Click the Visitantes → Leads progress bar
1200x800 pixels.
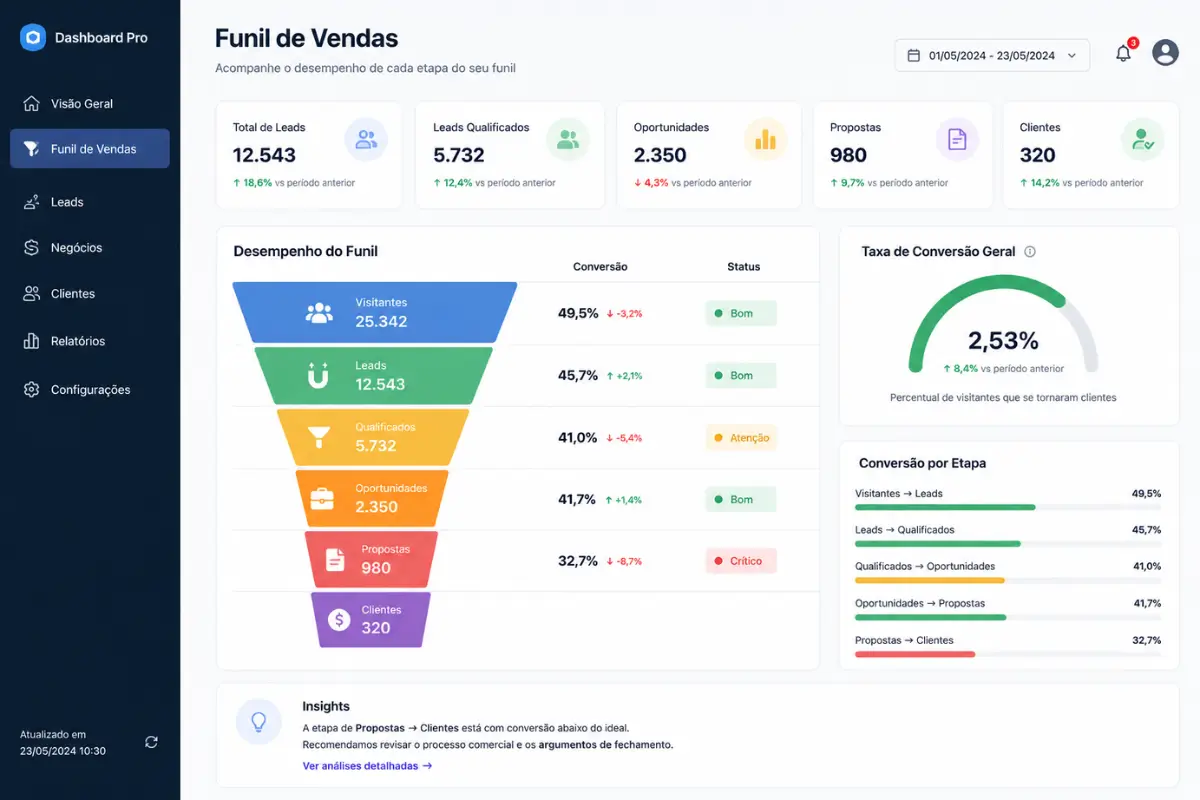[1008, 508]
